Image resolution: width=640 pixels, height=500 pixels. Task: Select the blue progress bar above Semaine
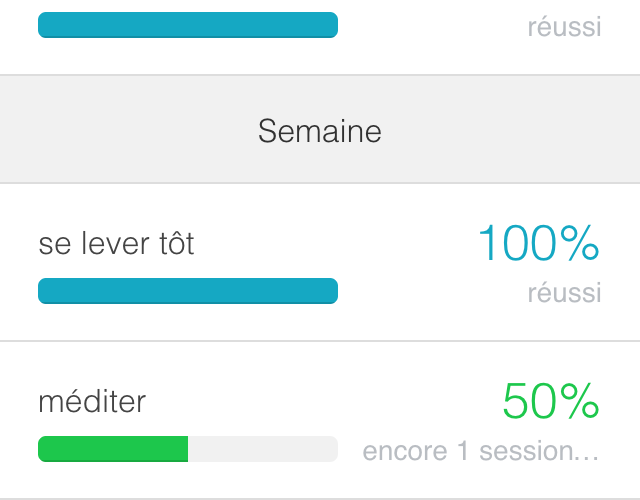point(188,25)
